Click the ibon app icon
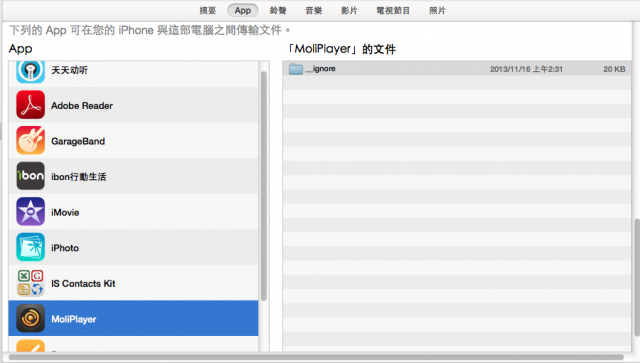The height and width of the screenshot is (363, 640). point(31,176)
